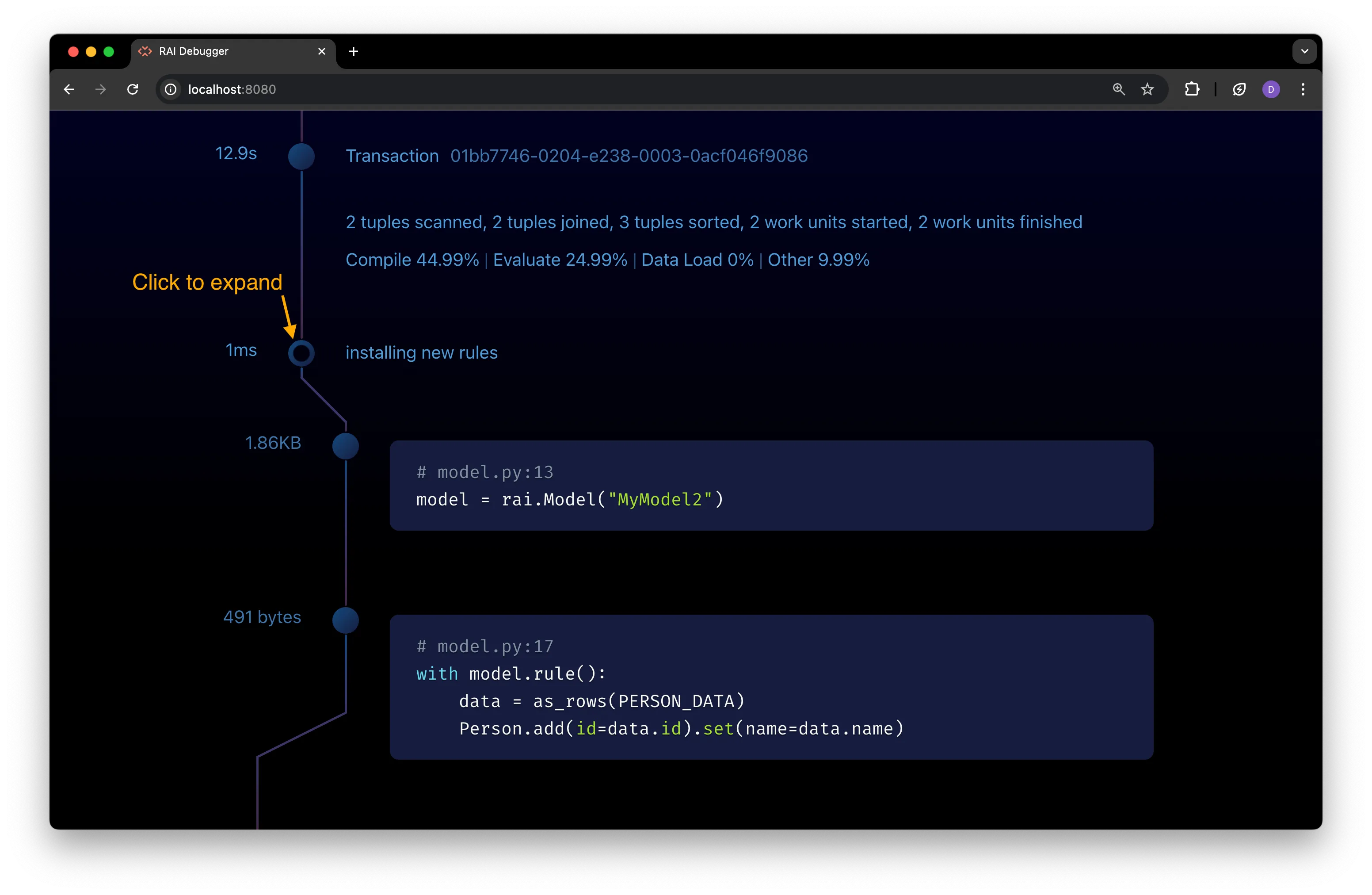Click the RAI Debugger tab favicon
Viewport: 1372px width, 895px height.
(145, 51)
